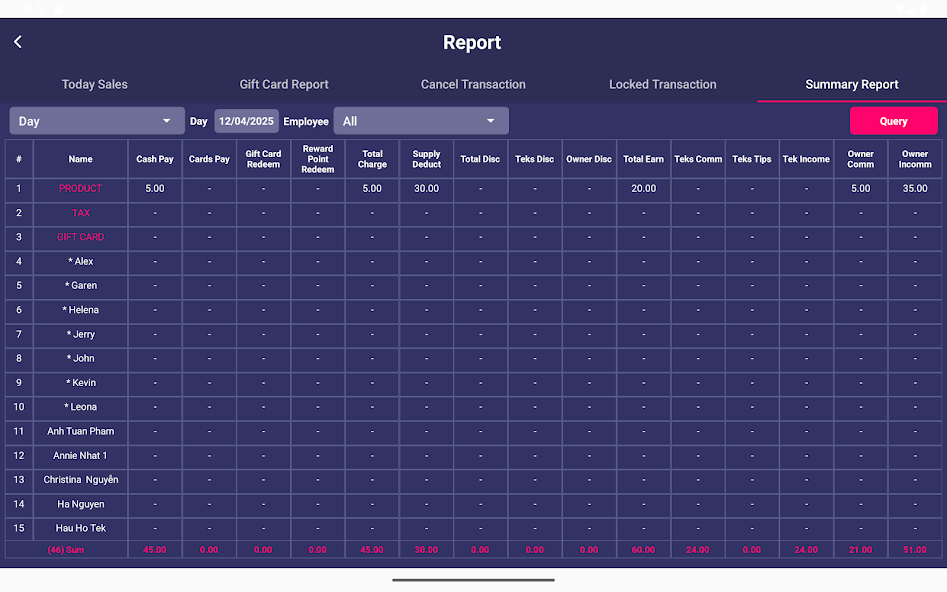Select the Cancel Transaction tab
The image size is (947, 592).
[x=473, y=84]
